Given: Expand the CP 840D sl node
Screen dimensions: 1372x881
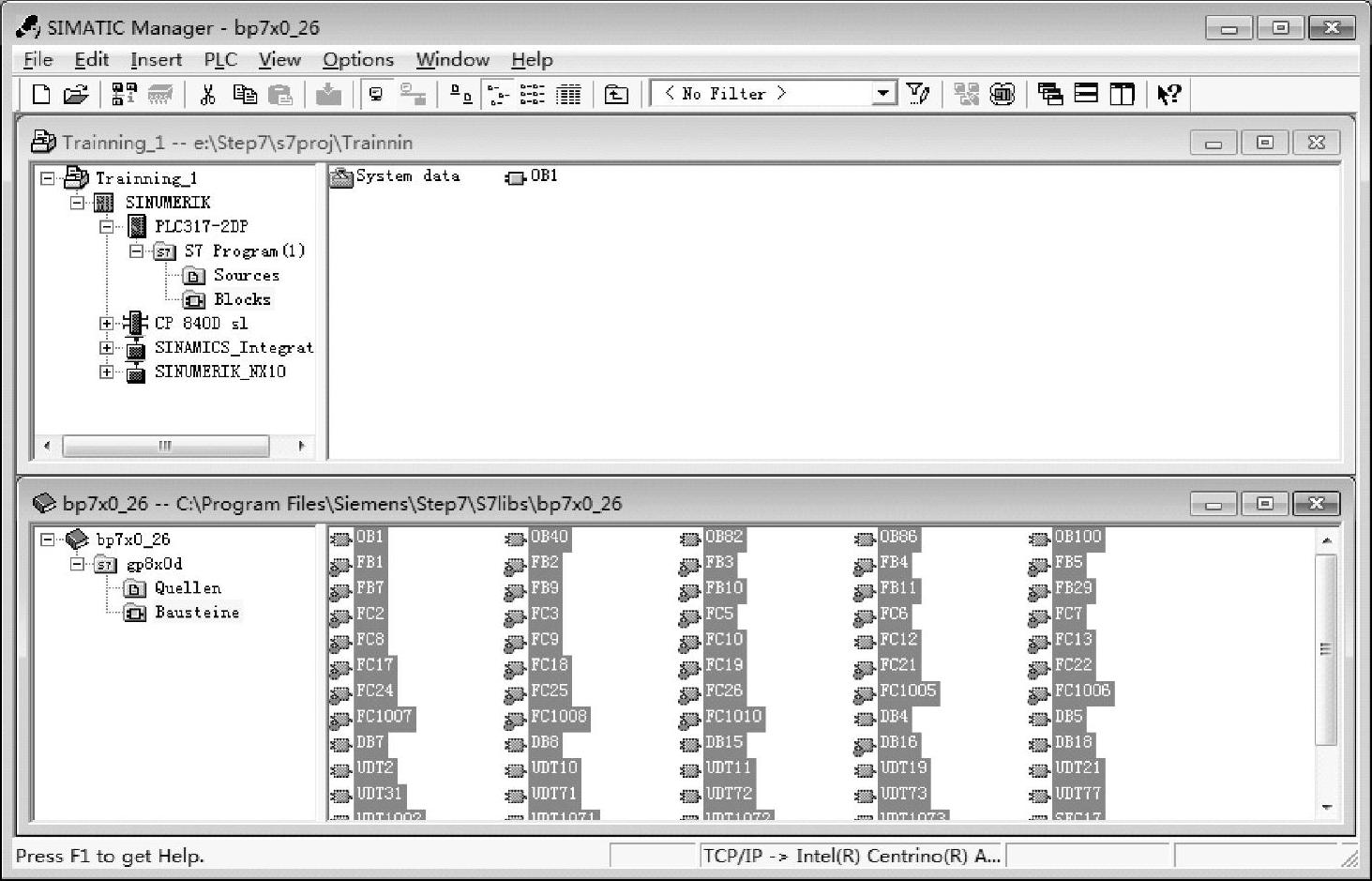Looking at the screenshot, I should [x=107, y=324].
